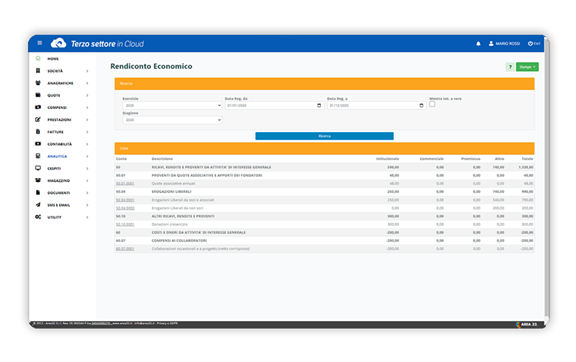Click the Descrizione column header
Screen dimensions: 576x362
[162, 159]
